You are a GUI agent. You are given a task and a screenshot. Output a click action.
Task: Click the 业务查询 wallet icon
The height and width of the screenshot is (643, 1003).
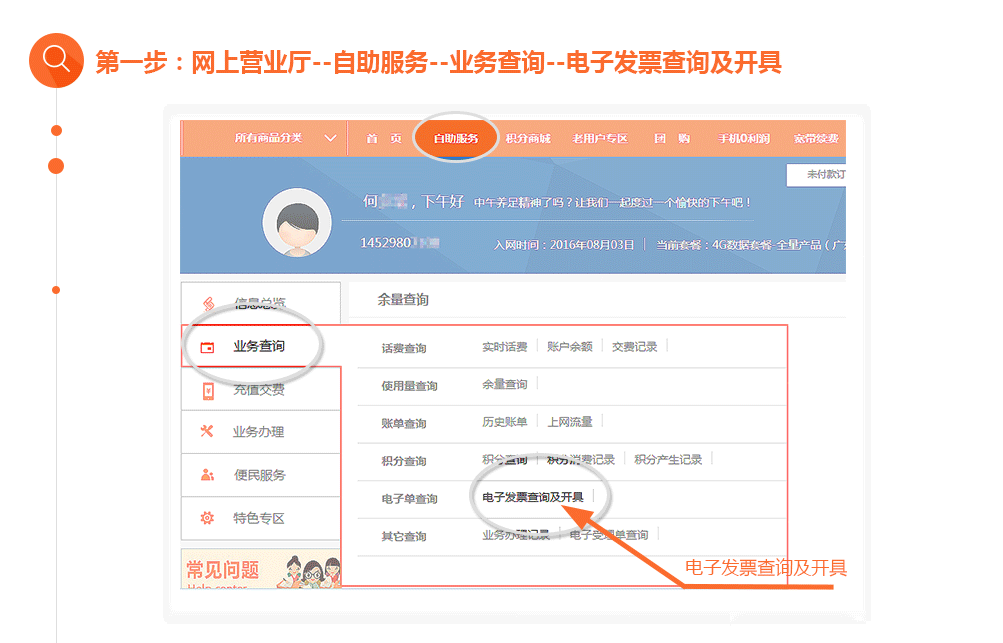coord(207,347)
